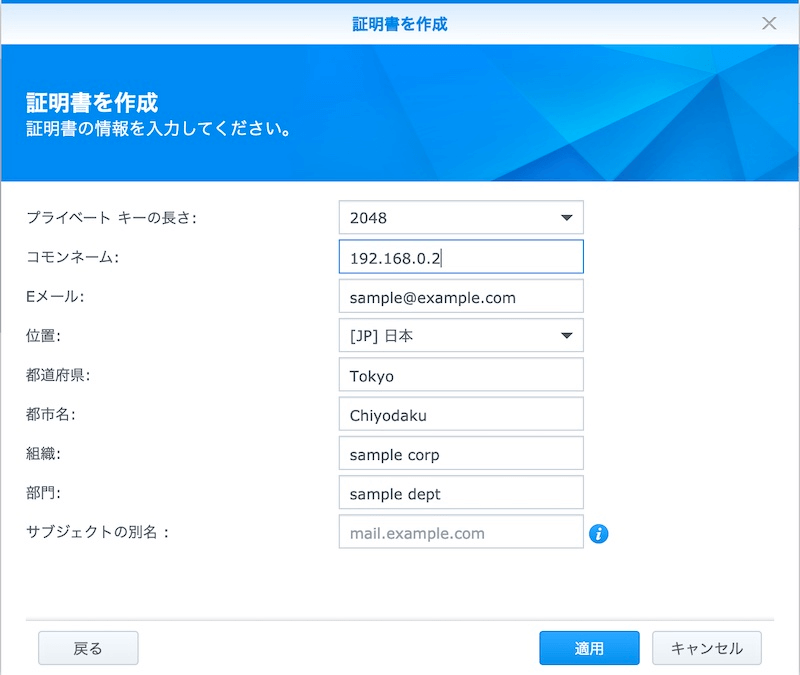Select the 都道府県 field containing Tokyo
Viewport: 800px width, 675px height.
click(461, 376)
